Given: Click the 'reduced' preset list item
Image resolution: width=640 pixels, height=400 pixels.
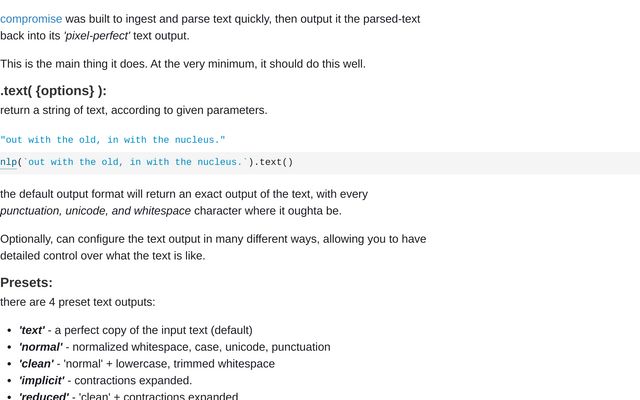Looking at the screenshot, I should [x=128, y=396].
